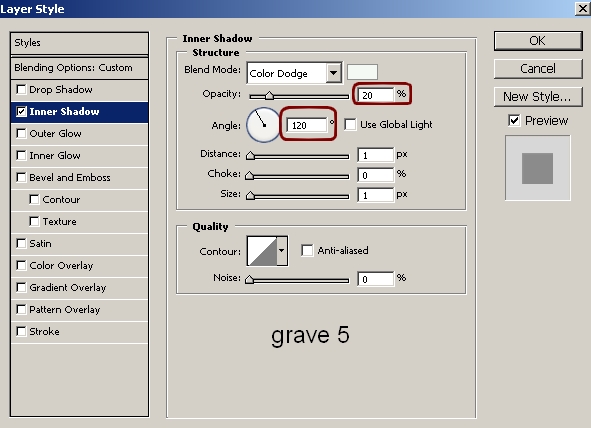Click the Opacity slider handle
This screenshot has width=591, height=428.
pos(269,95)
